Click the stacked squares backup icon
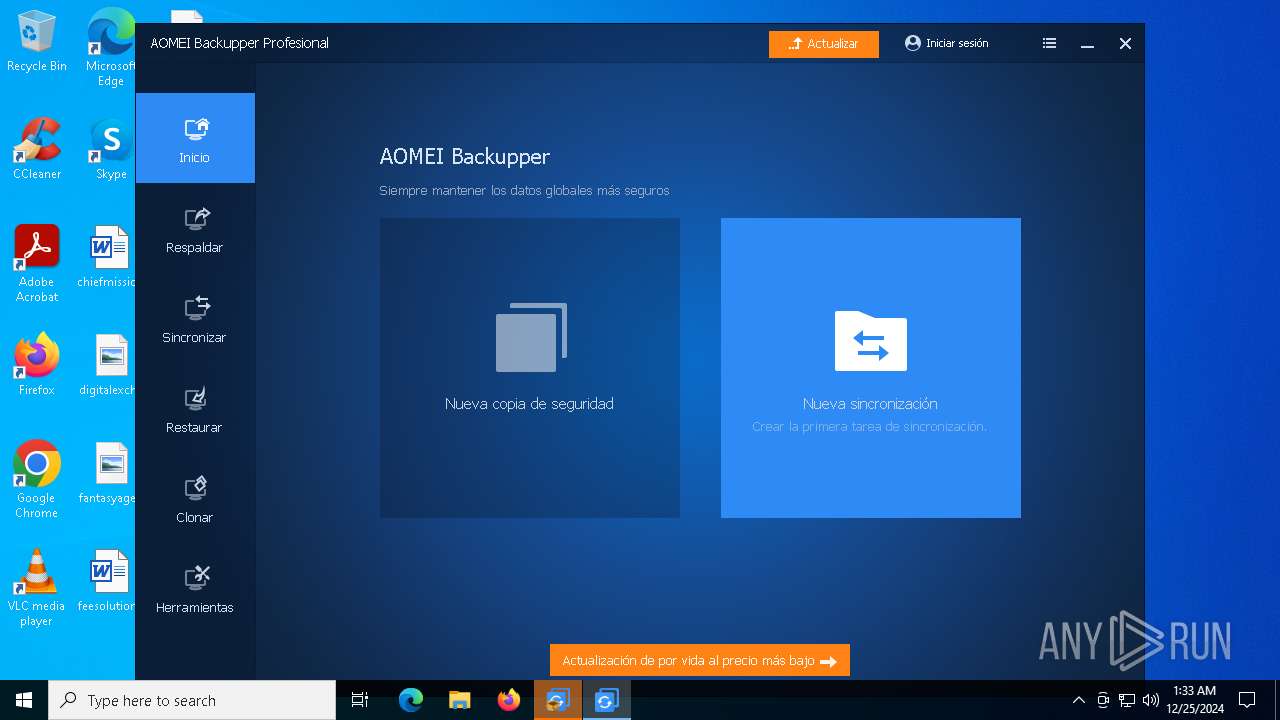This screenshot has height=720, width=1280. (531, 337)
